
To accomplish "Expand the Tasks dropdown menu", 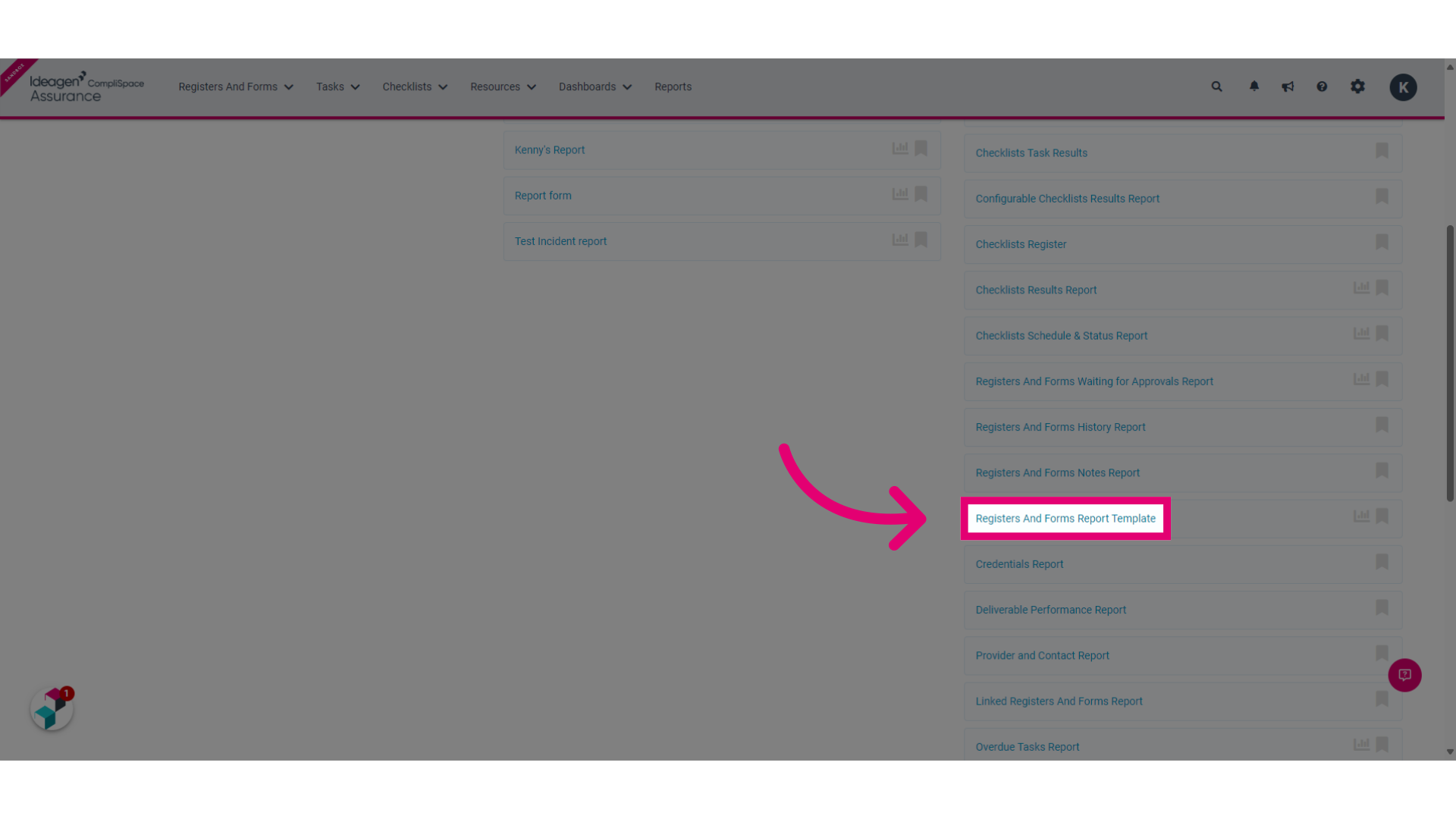I will [x=338, y=86].
